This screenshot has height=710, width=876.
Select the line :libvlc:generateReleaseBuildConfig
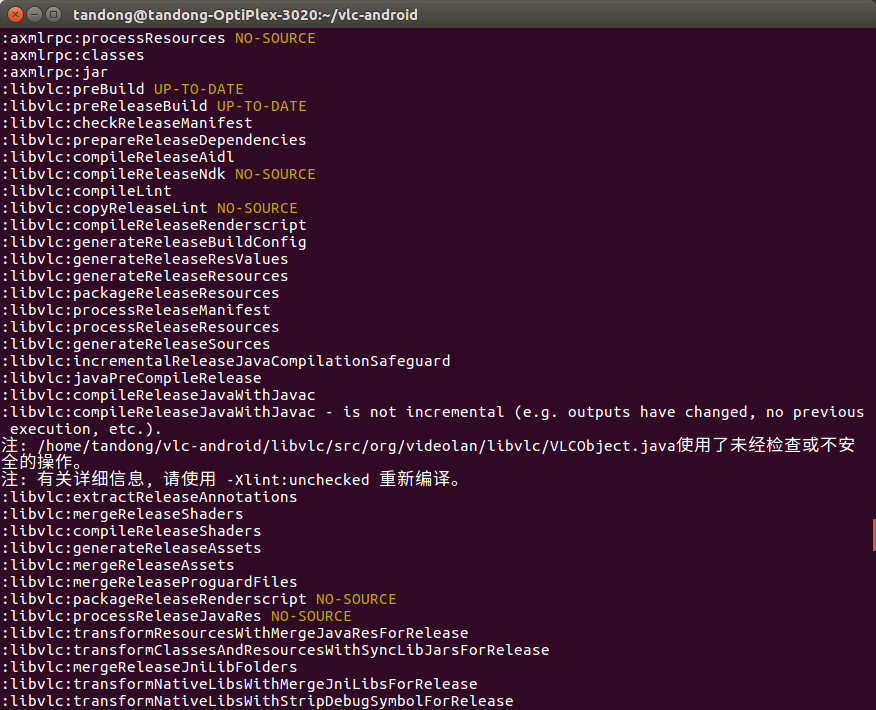[x=154, y=242]
